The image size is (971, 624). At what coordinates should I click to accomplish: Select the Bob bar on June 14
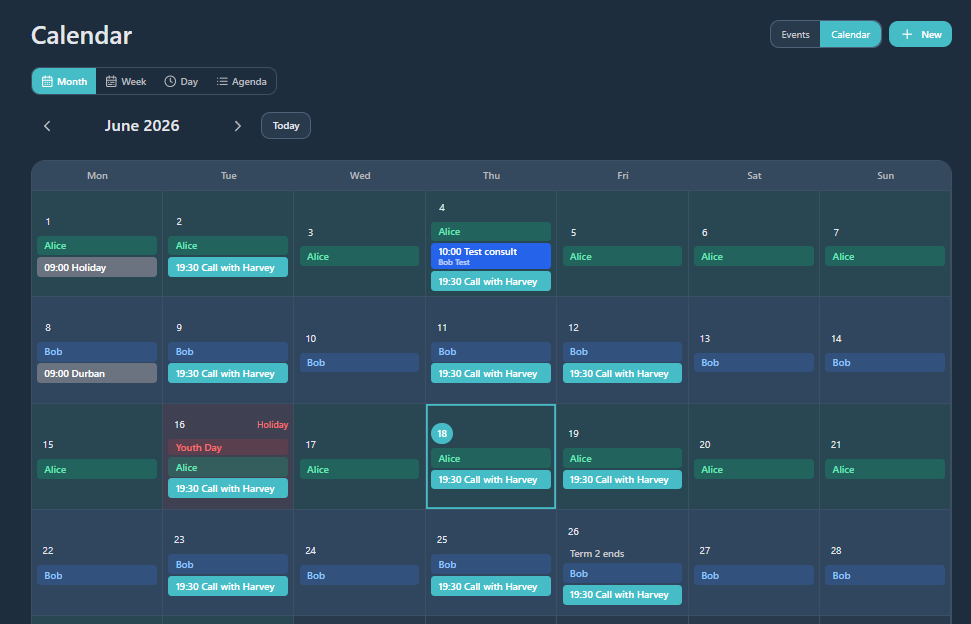pos(885,363)
